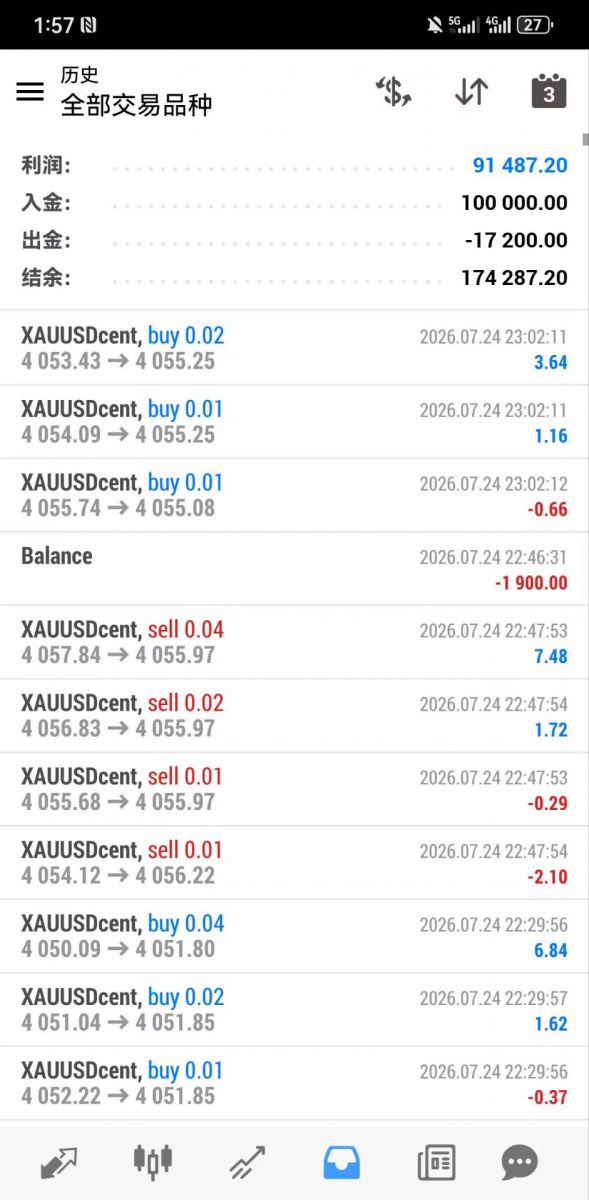Image resolution: width=589 pixels, height=1200 pixels.
Task: Open the News tab icon
Action: tap(436, 1162)
